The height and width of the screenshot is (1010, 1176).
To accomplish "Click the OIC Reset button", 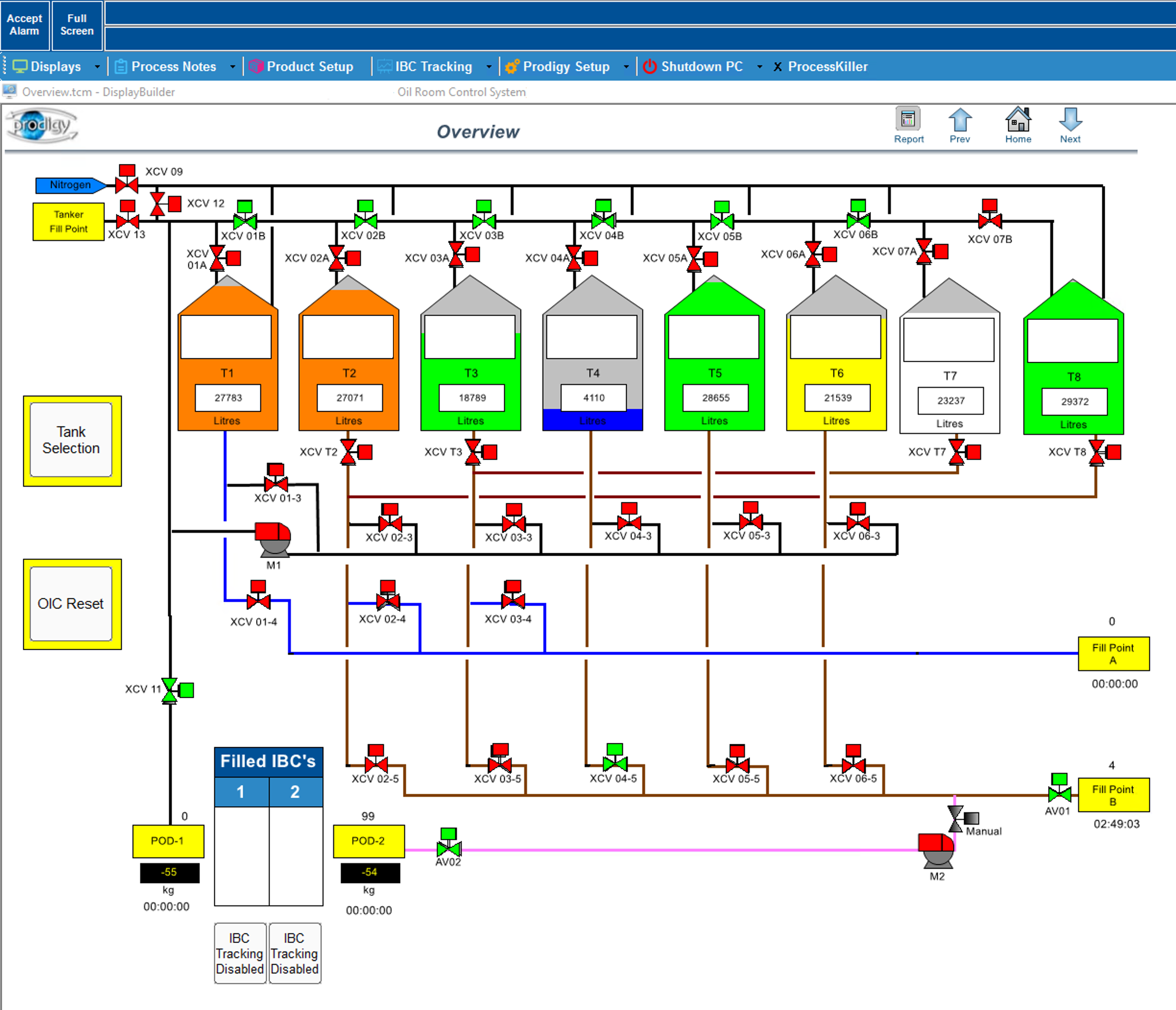I will coord(72,604).
